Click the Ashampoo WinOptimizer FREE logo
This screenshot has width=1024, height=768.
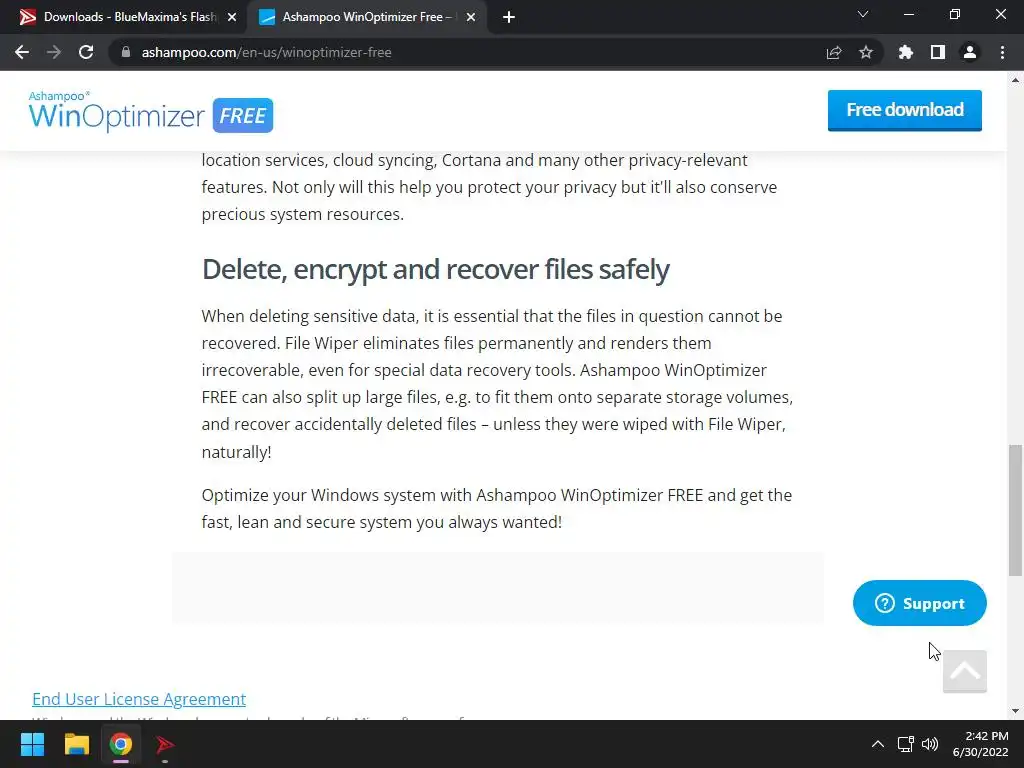point(151,112)
